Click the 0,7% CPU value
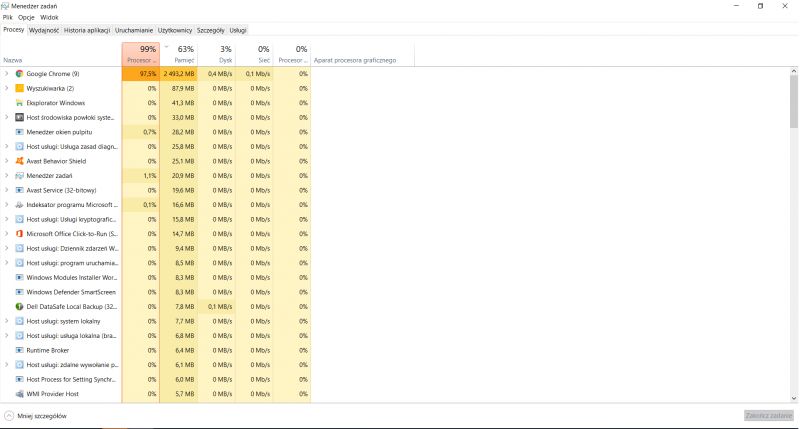Image resolution: width=800 pixels, height=429 pixels. coord(149,132)
